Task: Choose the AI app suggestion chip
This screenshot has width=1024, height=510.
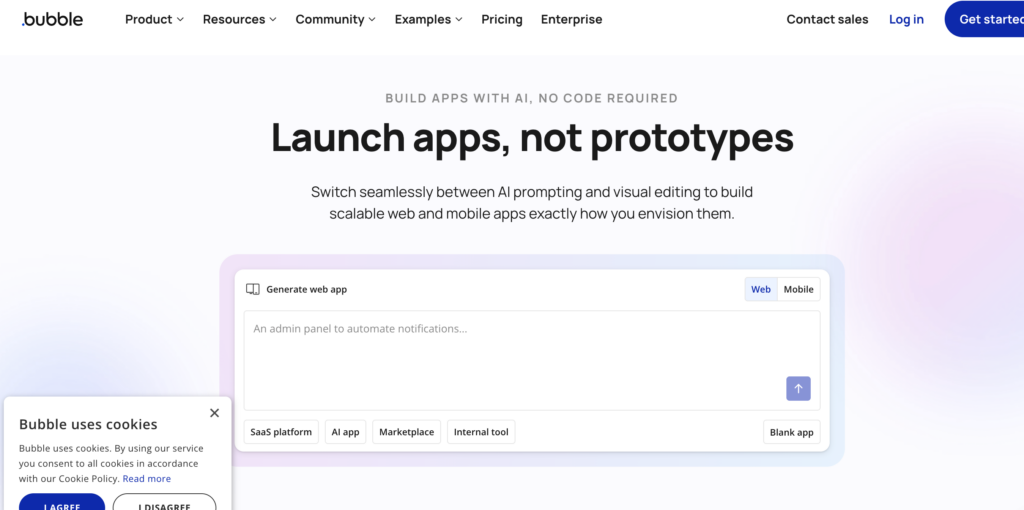Action: tap(345, 432)
